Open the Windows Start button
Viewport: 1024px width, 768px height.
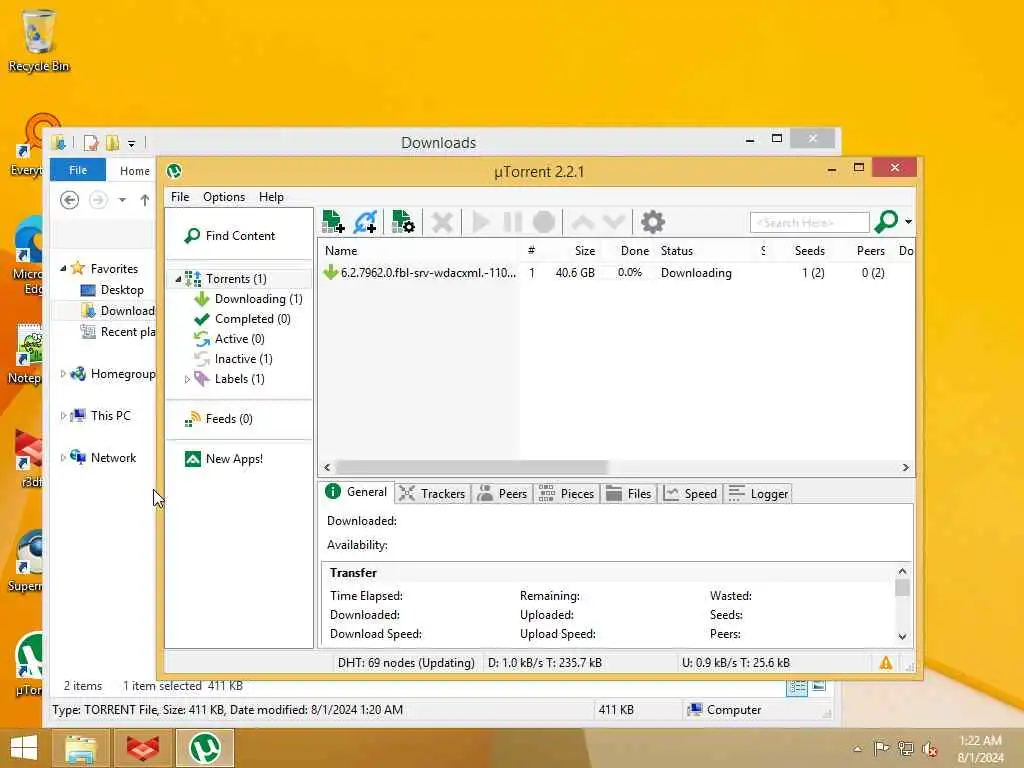[24, 748]
